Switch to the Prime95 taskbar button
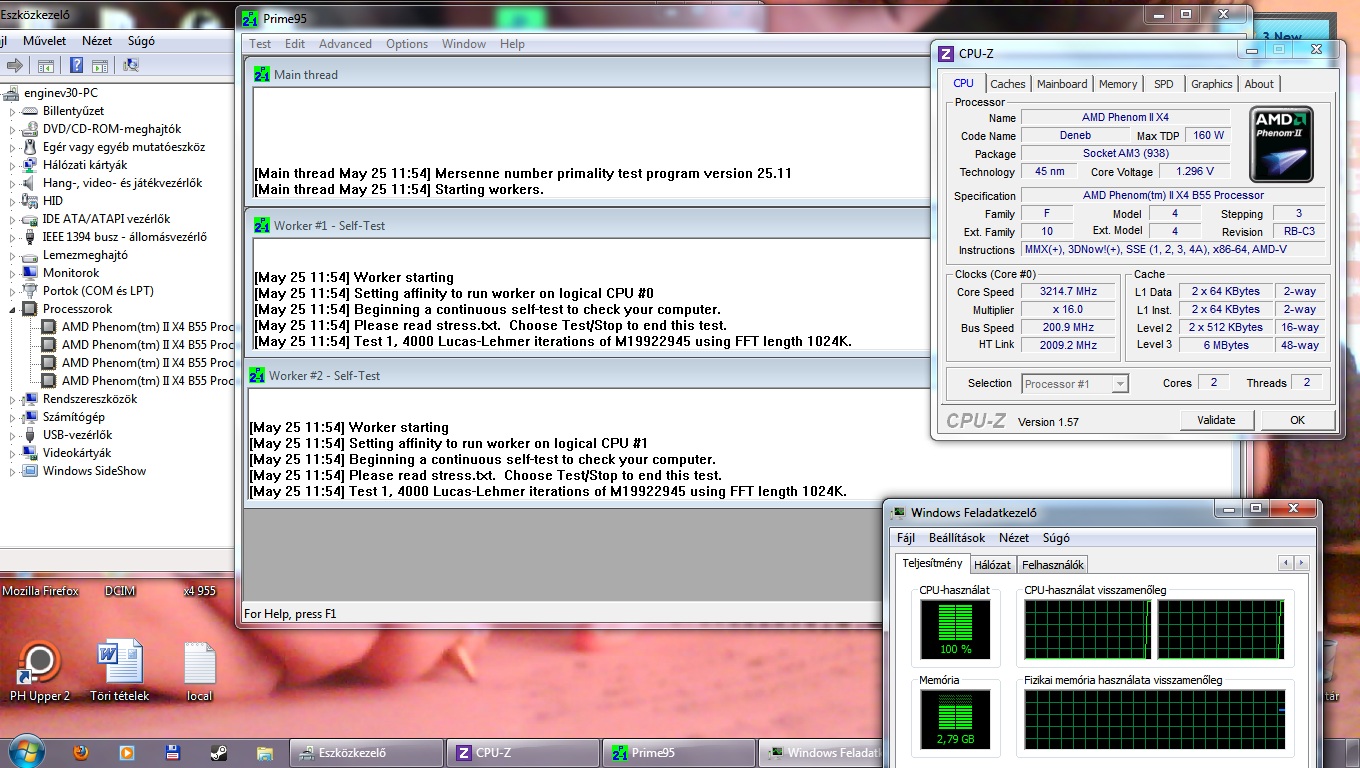Screen dimensions: 1360x768 click(x=678, y=753)
